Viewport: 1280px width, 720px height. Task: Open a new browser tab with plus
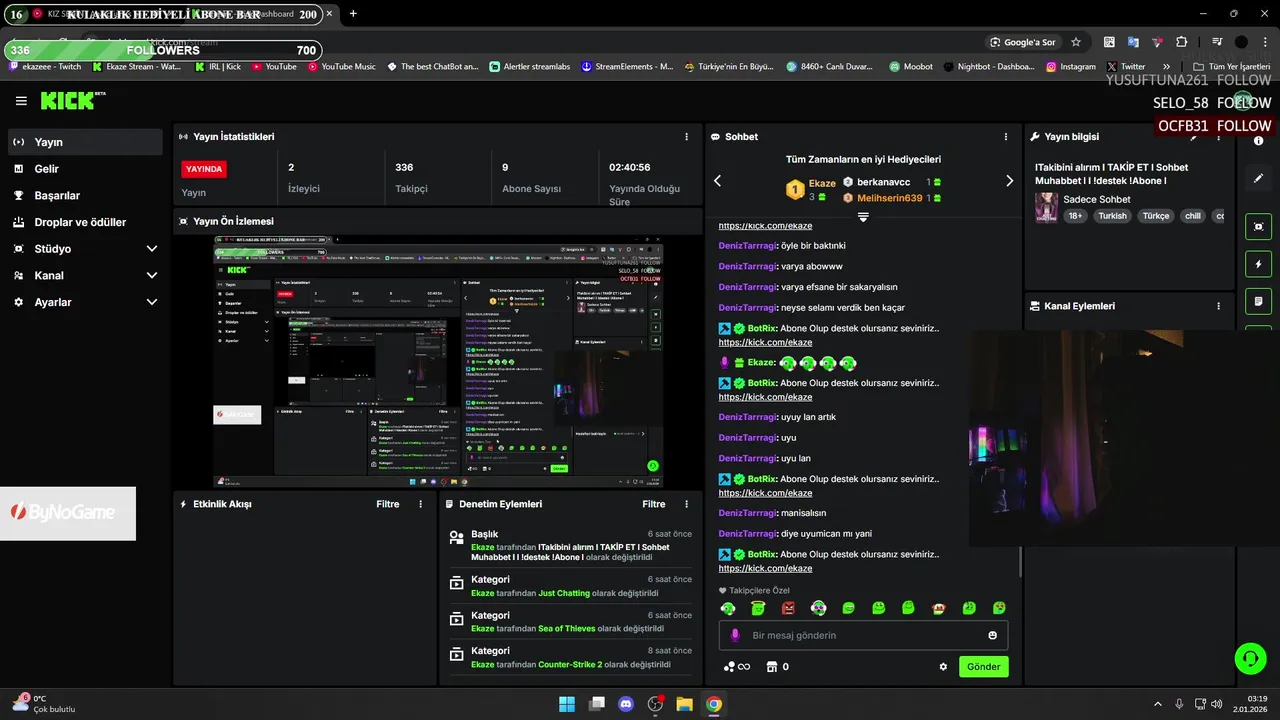point(353,14)
